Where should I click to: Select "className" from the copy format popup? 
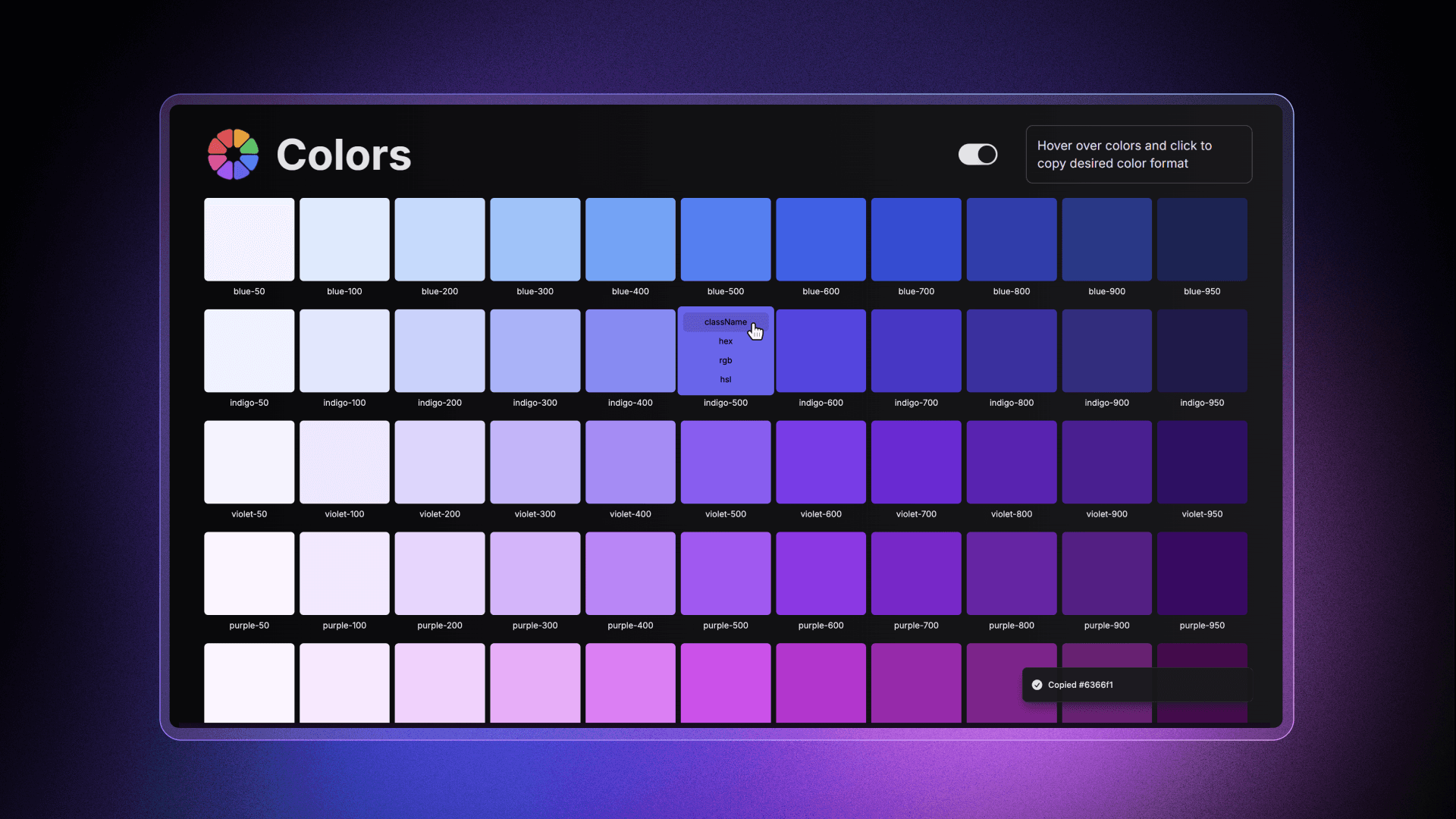point(725,322)
